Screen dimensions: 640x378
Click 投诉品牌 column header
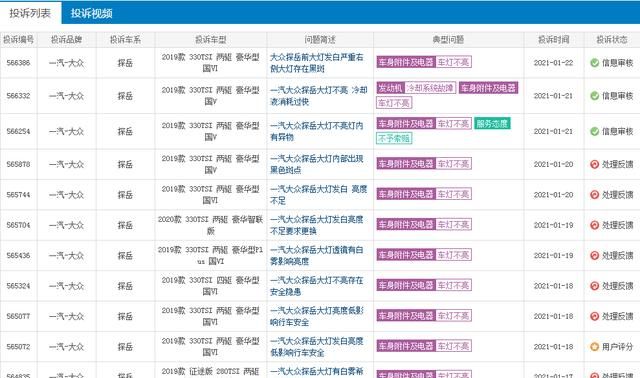(67, 40)
